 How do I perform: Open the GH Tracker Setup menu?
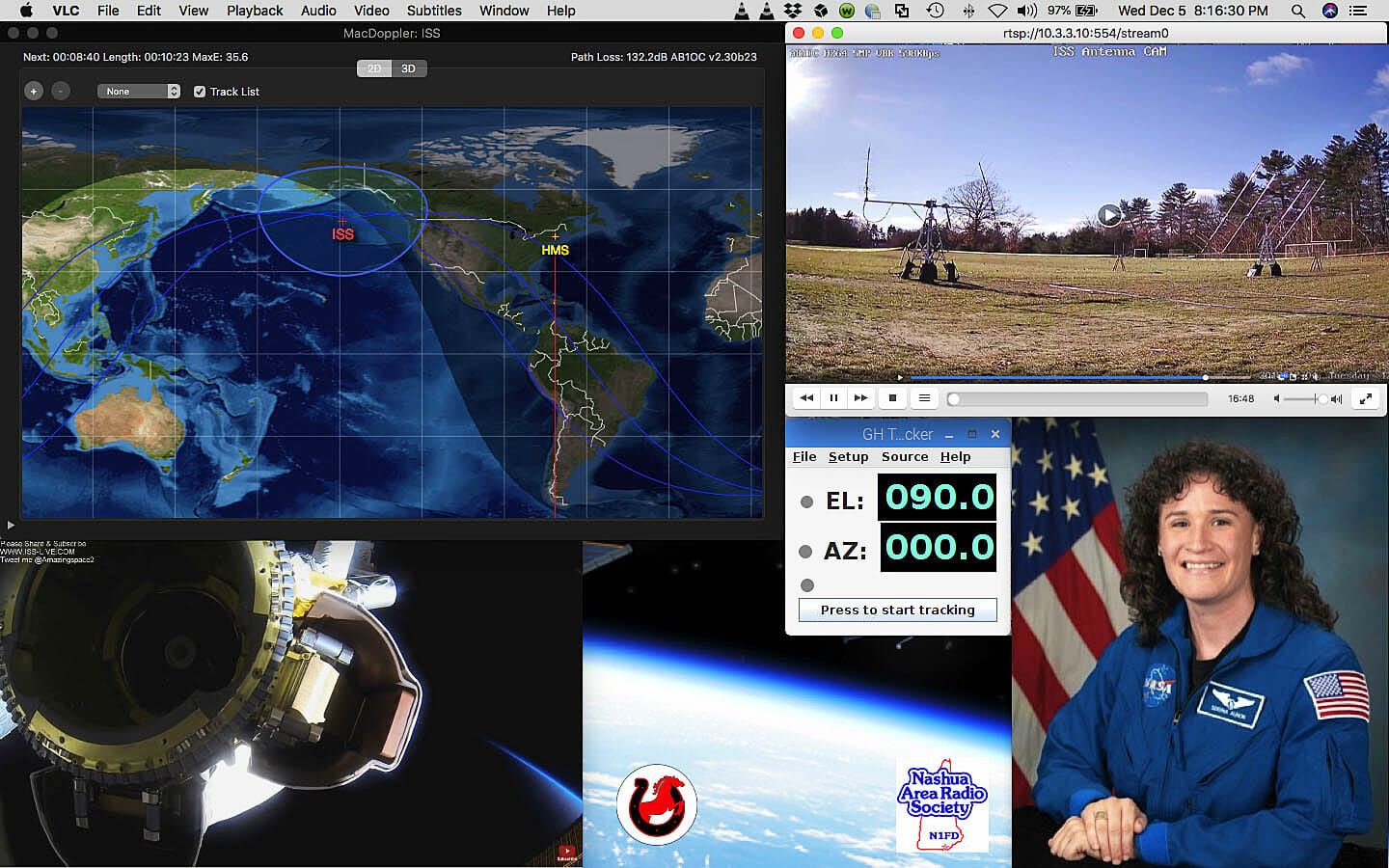click(849, 457)
